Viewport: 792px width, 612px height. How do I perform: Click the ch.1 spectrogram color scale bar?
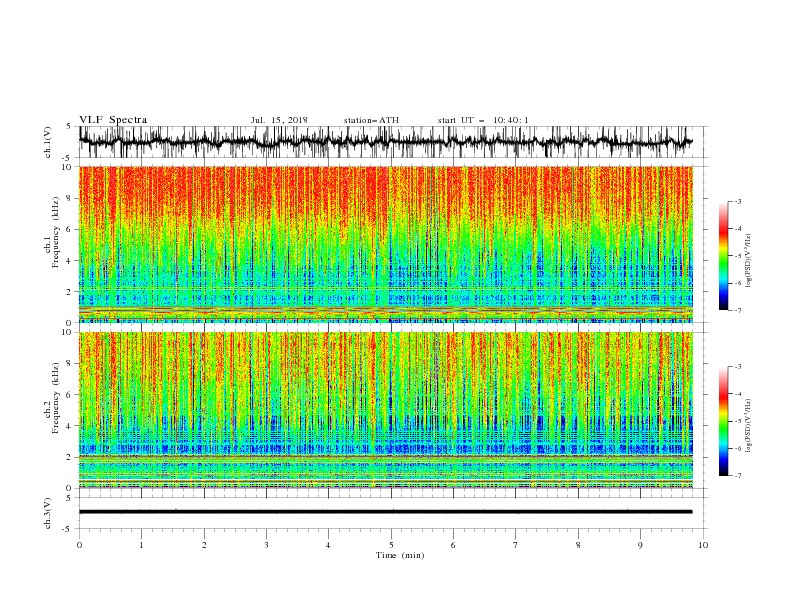point(723,256)
